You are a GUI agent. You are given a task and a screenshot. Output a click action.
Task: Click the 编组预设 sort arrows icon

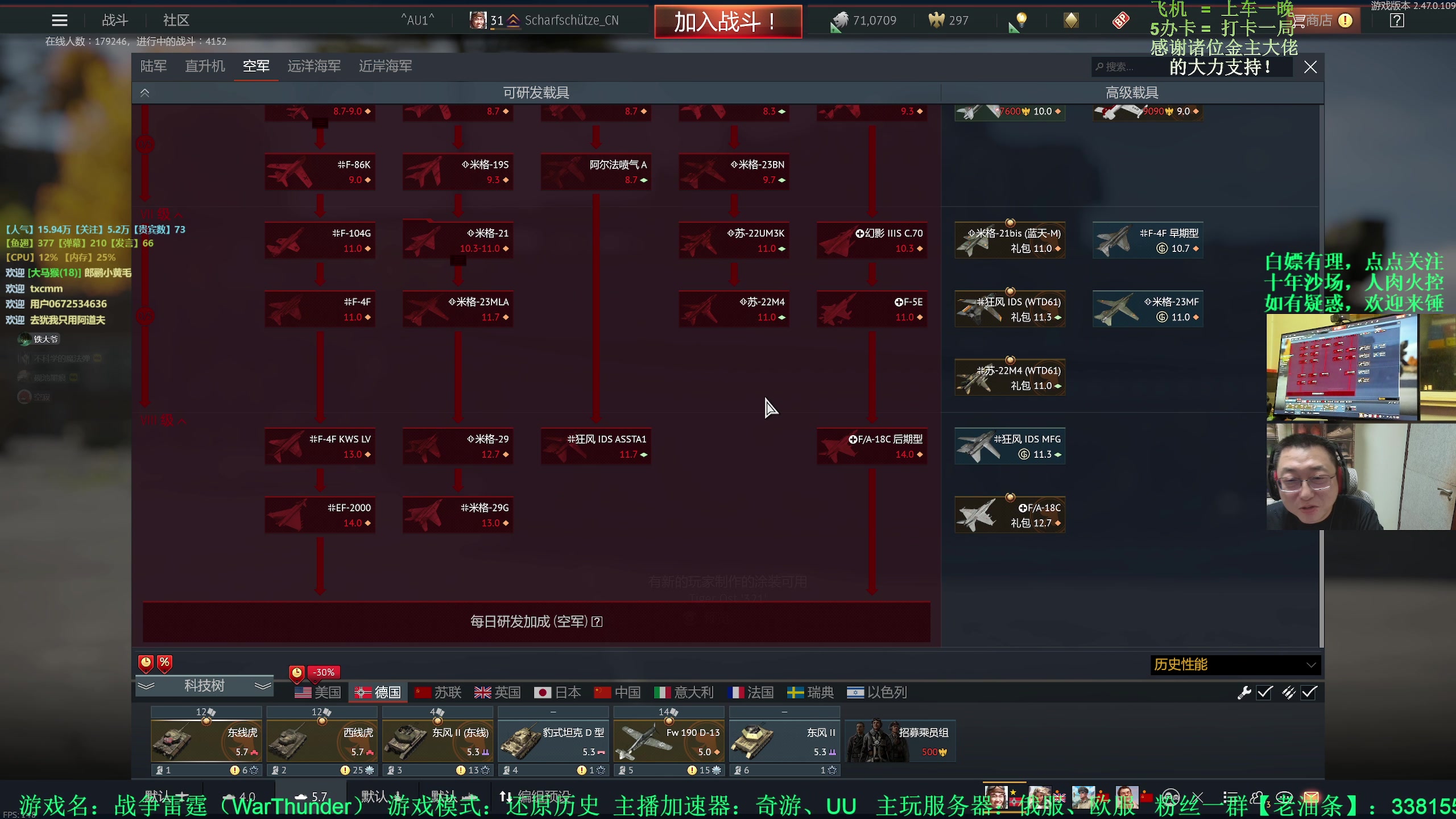pyautogui.click(x=505, y=796)
